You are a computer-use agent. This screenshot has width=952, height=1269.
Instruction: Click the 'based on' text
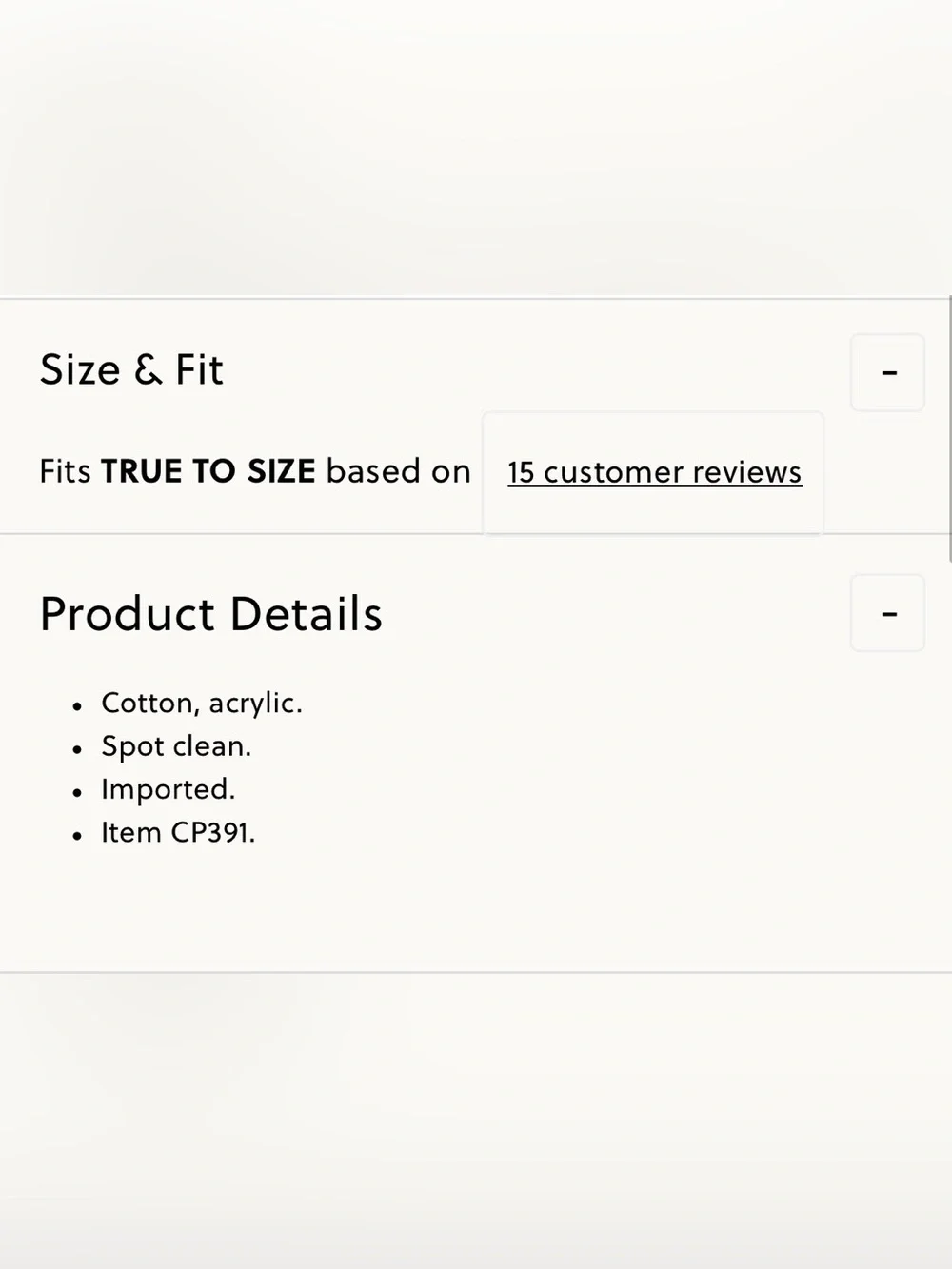tap(398, 471)
